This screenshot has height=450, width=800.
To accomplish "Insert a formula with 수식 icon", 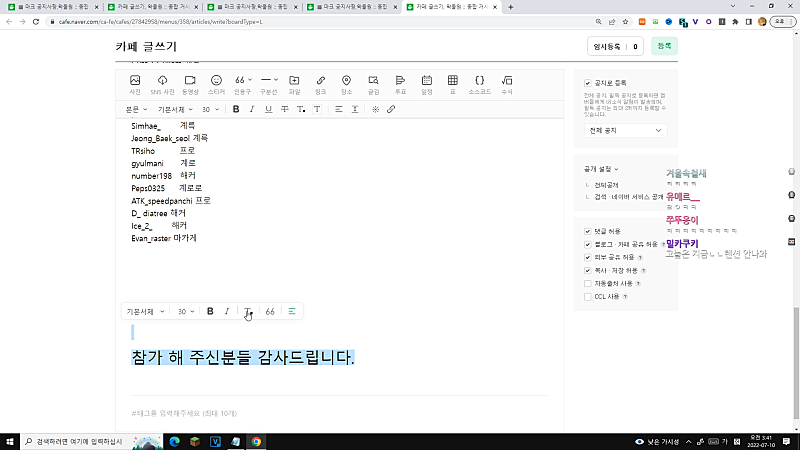I will pos(507,85).
